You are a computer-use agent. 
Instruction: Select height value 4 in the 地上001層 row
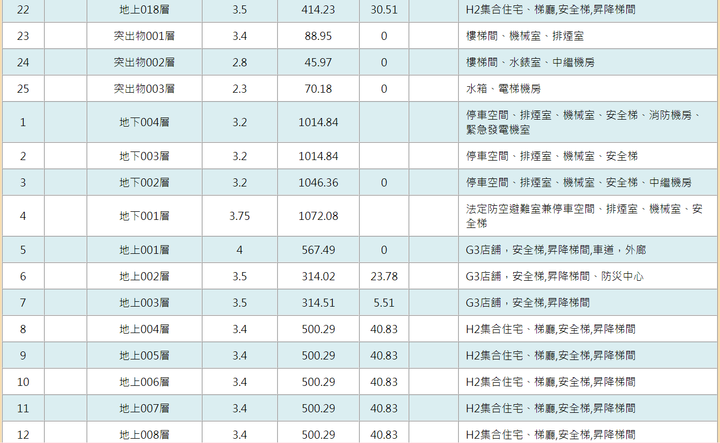click(239, 250)
